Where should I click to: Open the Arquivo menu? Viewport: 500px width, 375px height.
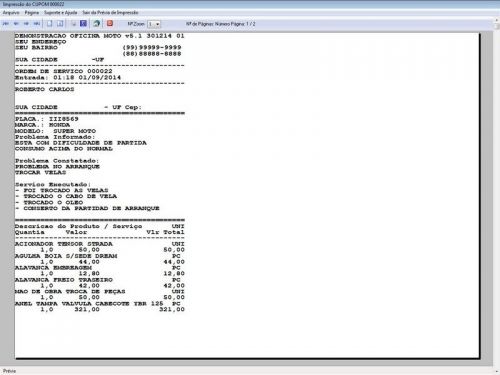(x=11, y=13)
